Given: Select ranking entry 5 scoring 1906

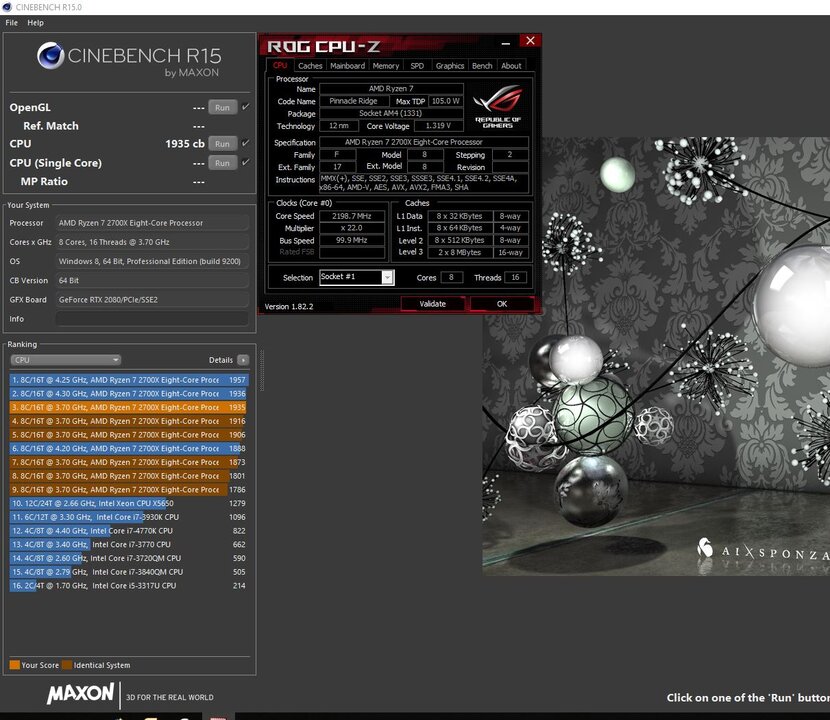Looking at the screenshot, I should 129,435.
